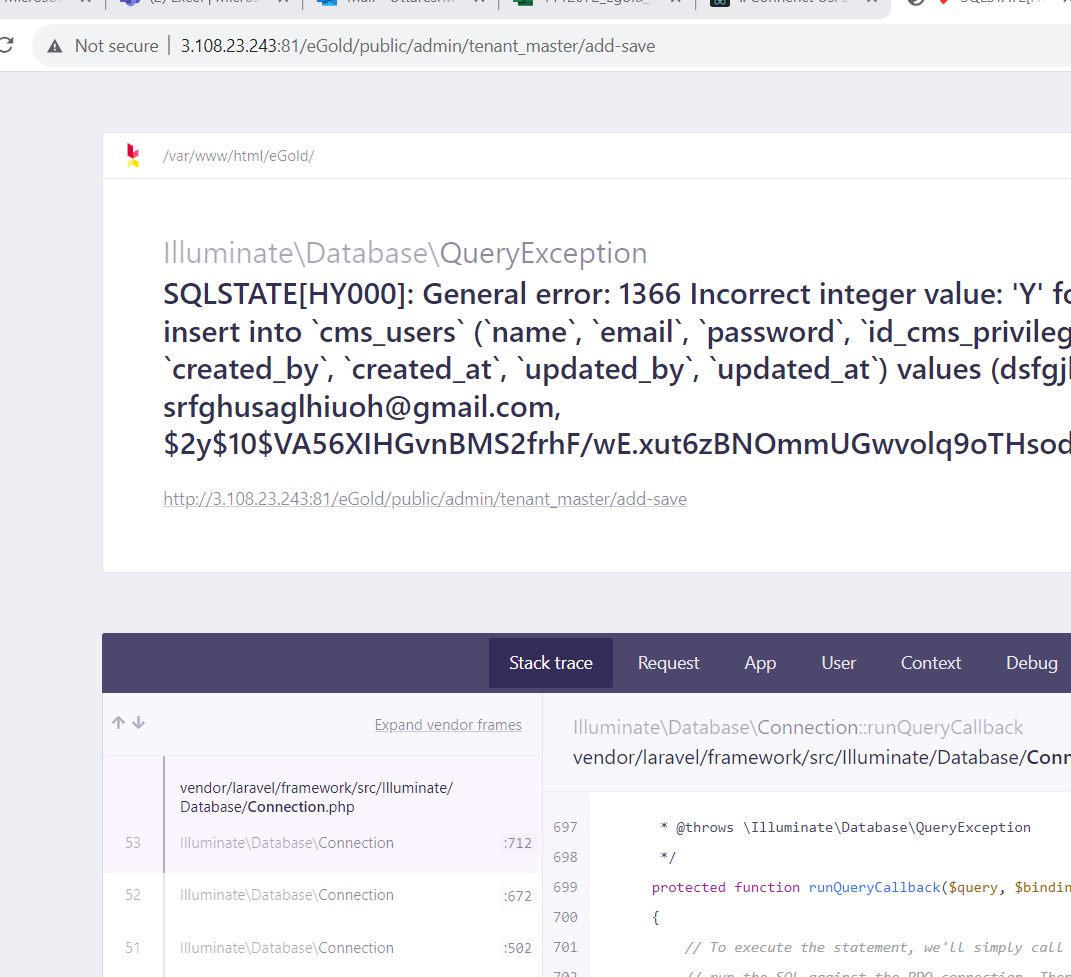Screen dimensions: 1071x977
Task: Click the Not secure warning triangle icon
Action: pyautogui.click(x=55, y=46)
